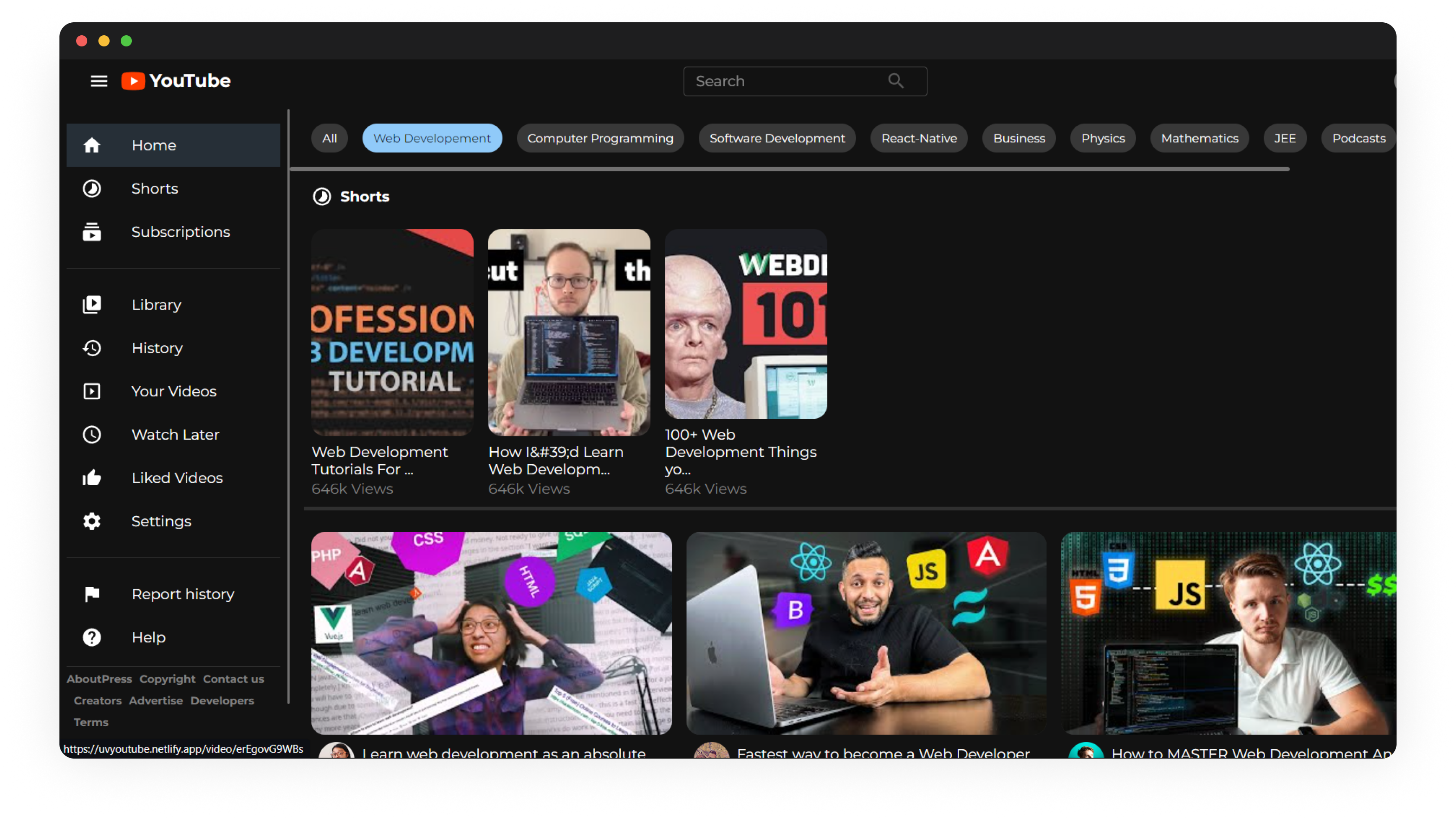Viewport: 1456px width, 818px height.
Task: Open Report history in sidebar
Action: pyautogui.click(x=174, y=594)
